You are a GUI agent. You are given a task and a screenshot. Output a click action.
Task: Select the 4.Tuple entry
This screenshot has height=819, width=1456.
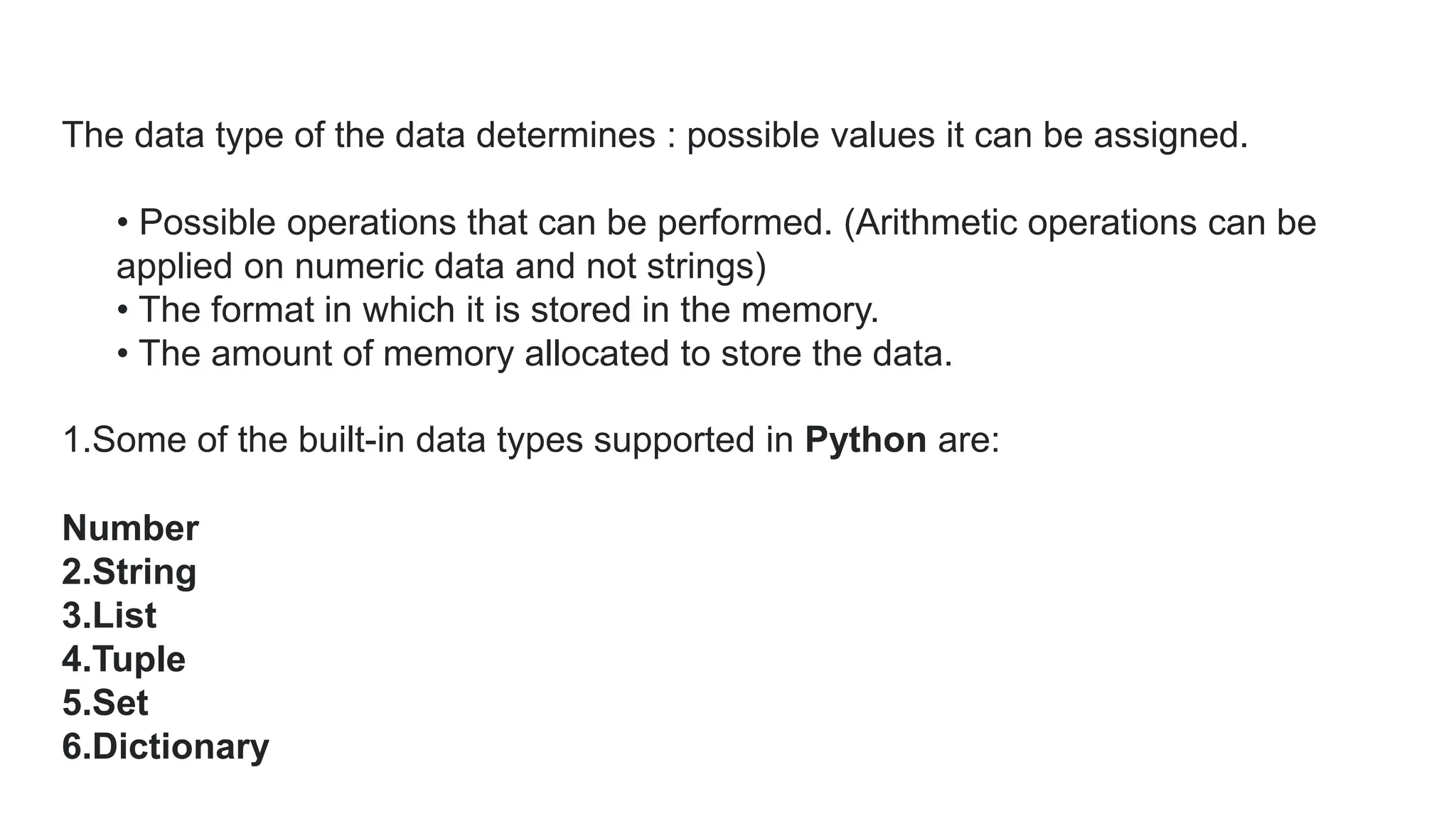124,660
